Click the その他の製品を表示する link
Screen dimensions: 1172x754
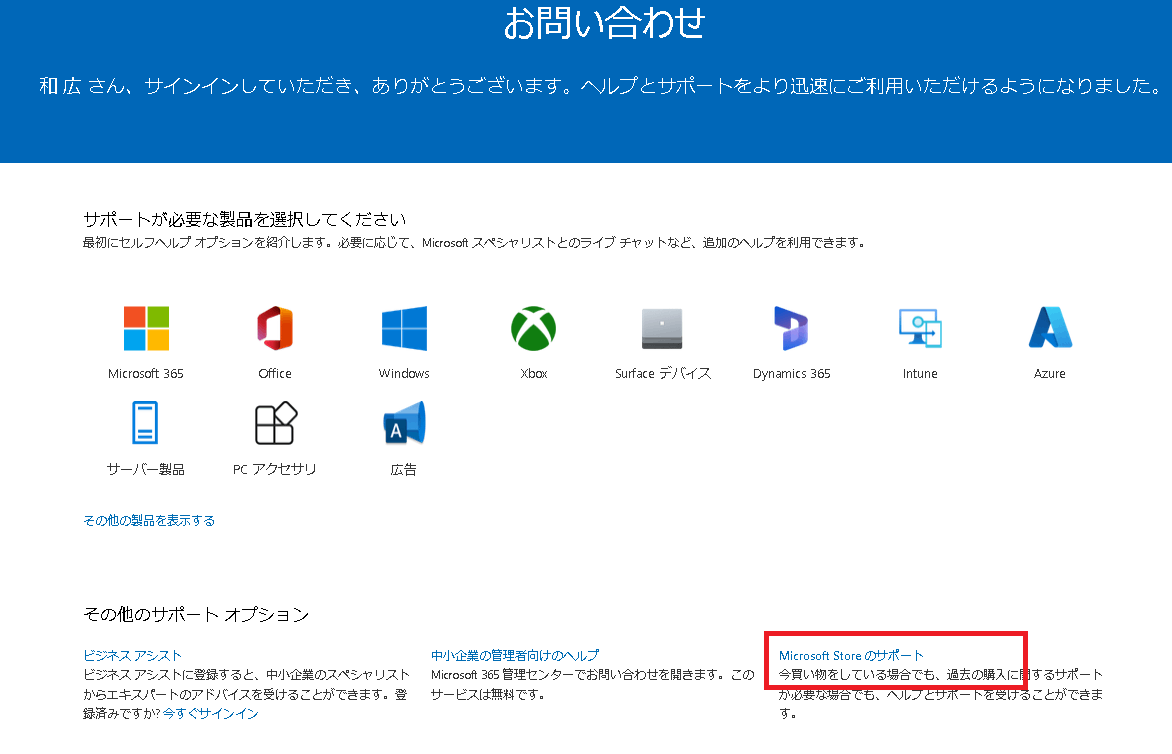point(149,520)
